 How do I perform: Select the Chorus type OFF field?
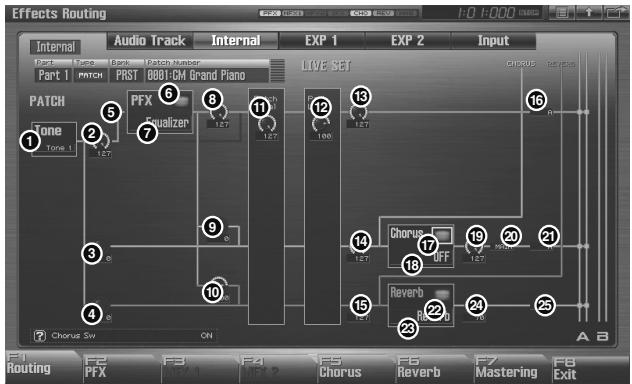pos(441,257)
